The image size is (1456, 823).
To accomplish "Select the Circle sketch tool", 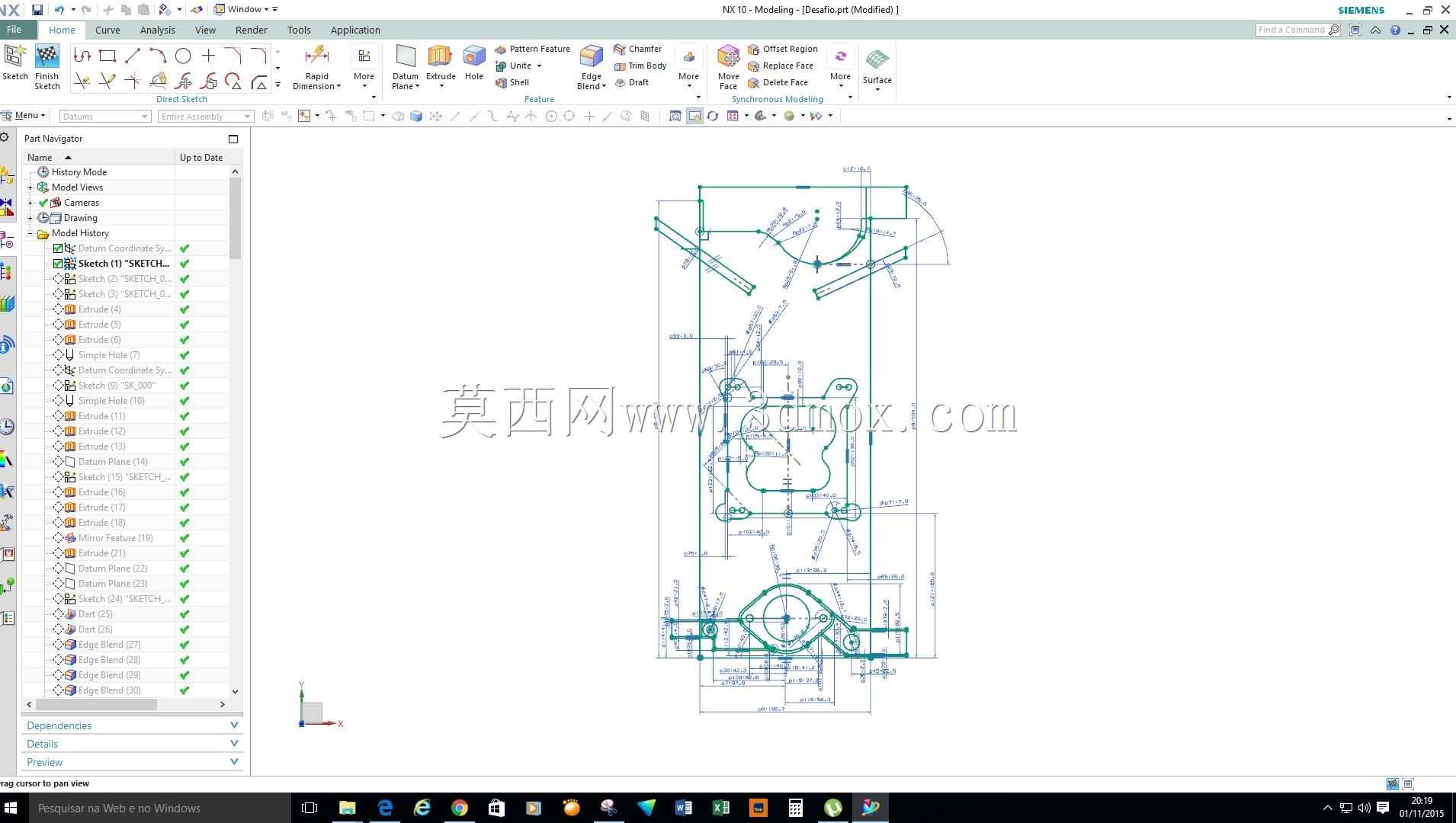I will click(183, 56).
